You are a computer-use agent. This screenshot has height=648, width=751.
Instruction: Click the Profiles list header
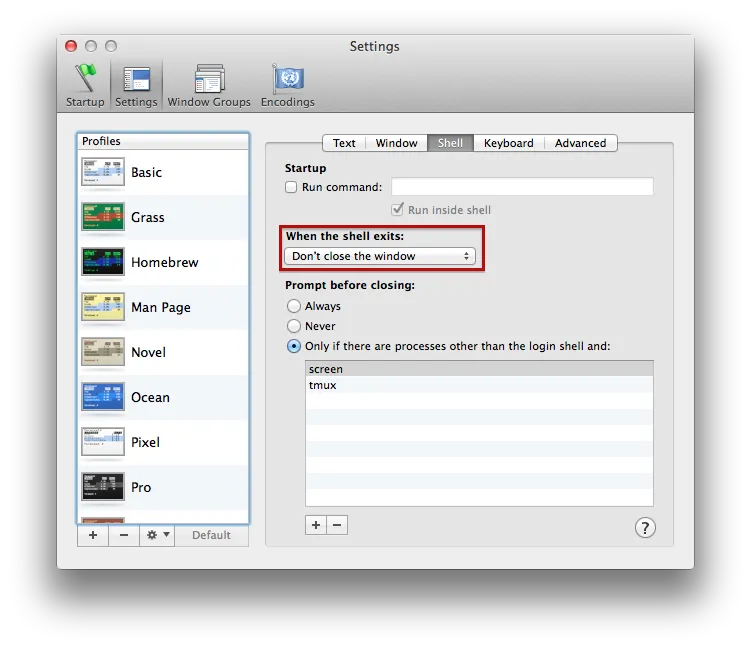point(163,141)
